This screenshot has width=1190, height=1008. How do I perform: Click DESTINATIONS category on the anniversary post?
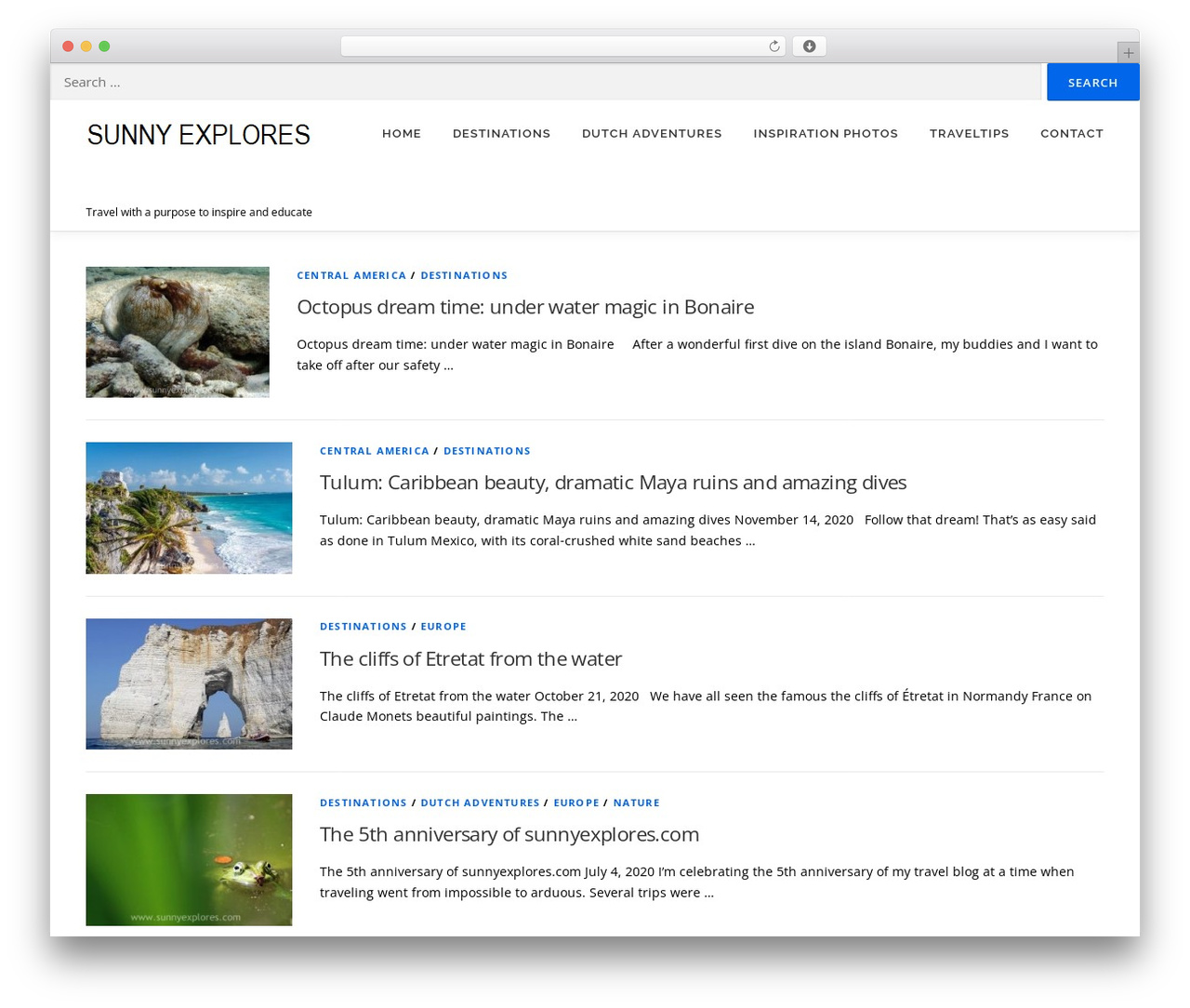(364, 802)
